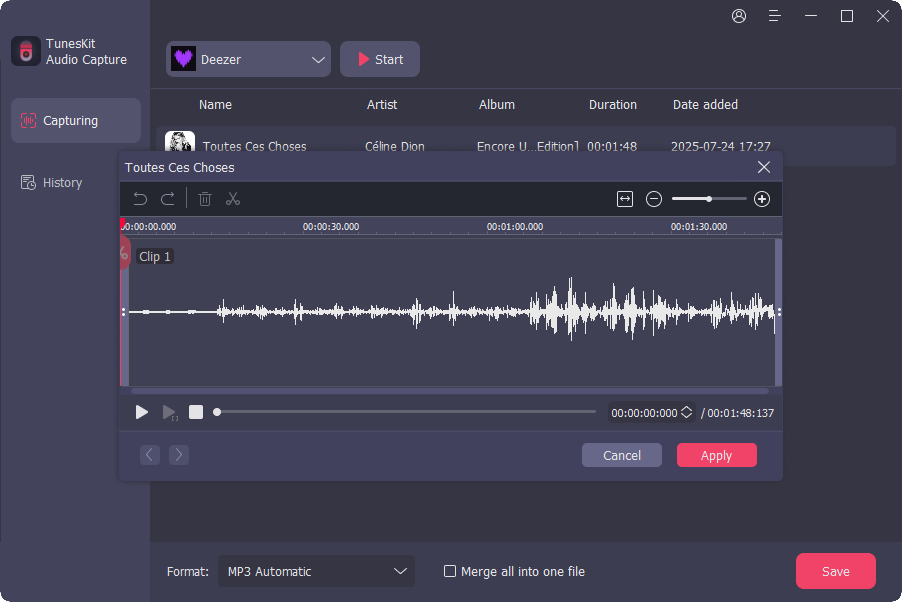902x602 pixels.
Task: Click the Apply button
Action: [x=716, y=455]
